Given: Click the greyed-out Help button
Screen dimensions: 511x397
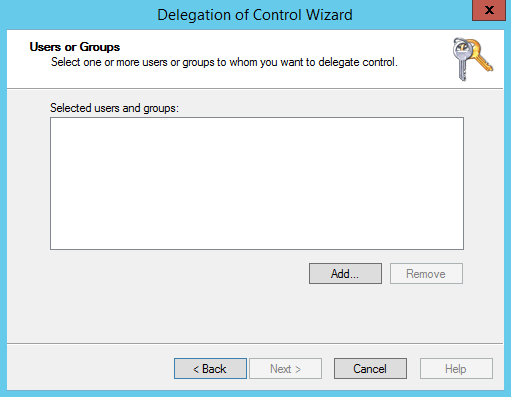Looking at the screenshot, I should click(x=456, y=369).
